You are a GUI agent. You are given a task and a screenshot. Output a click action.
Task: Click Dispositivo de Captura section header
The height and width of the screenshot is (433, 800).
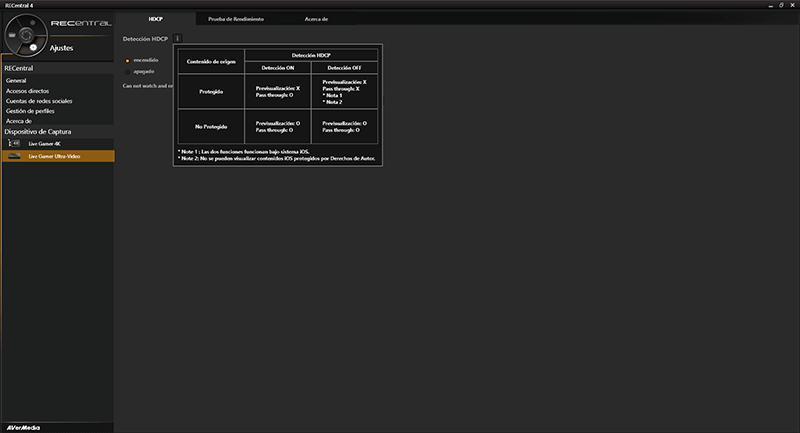pos(38,132)
